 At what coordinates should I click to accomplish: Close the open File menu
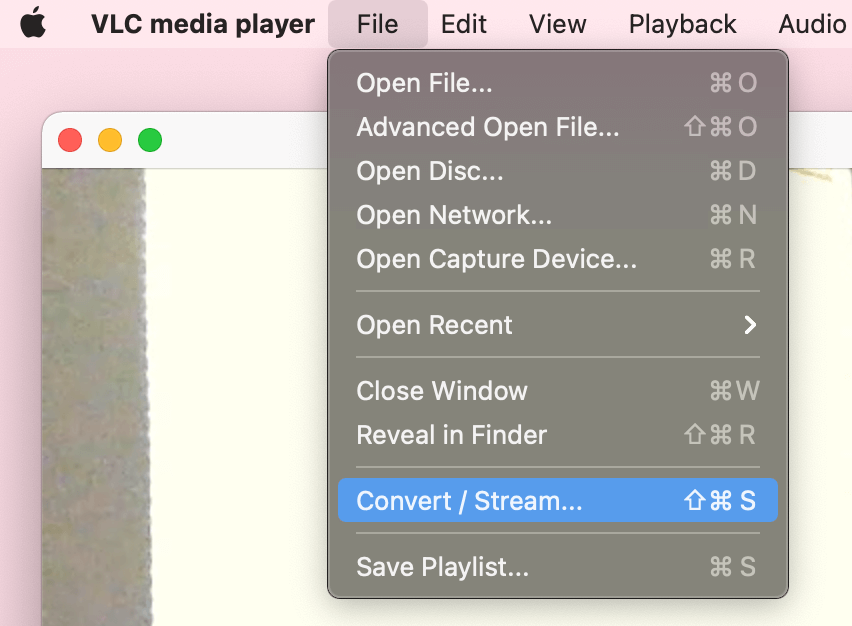pyautogui.click(x=377, y=23)
